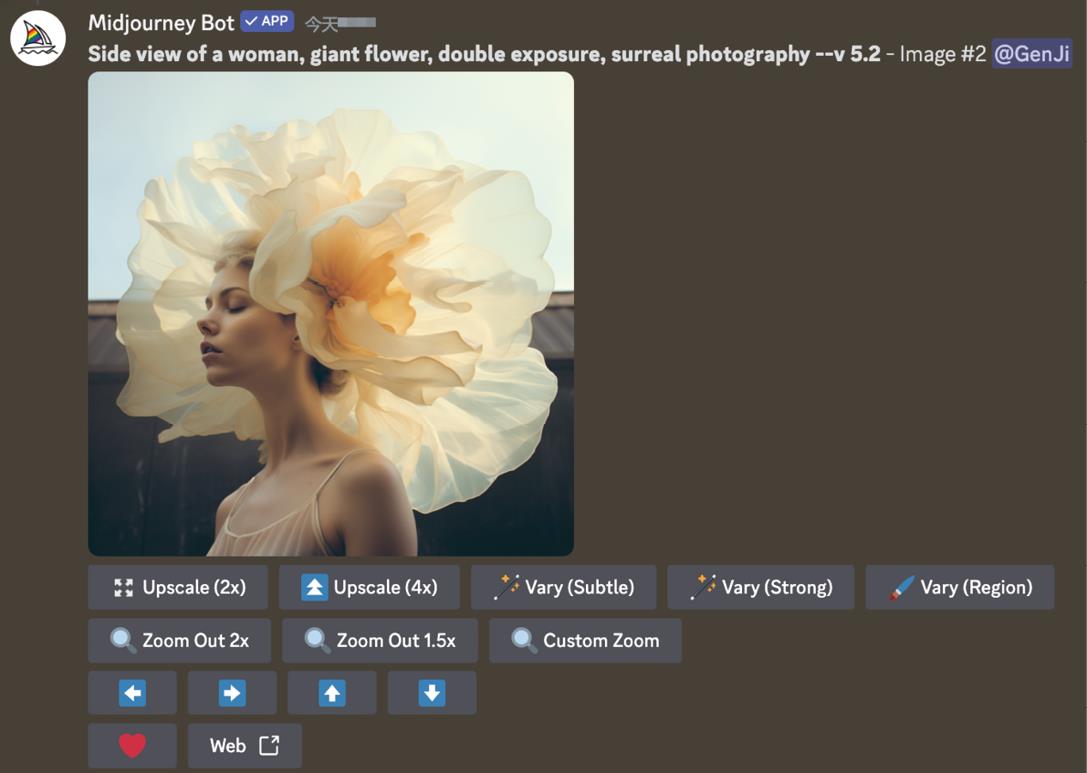The height and width of the screenshot is (773, 1087).
Task: Favorite the image with red heart
Action: [x=132, y=746]
